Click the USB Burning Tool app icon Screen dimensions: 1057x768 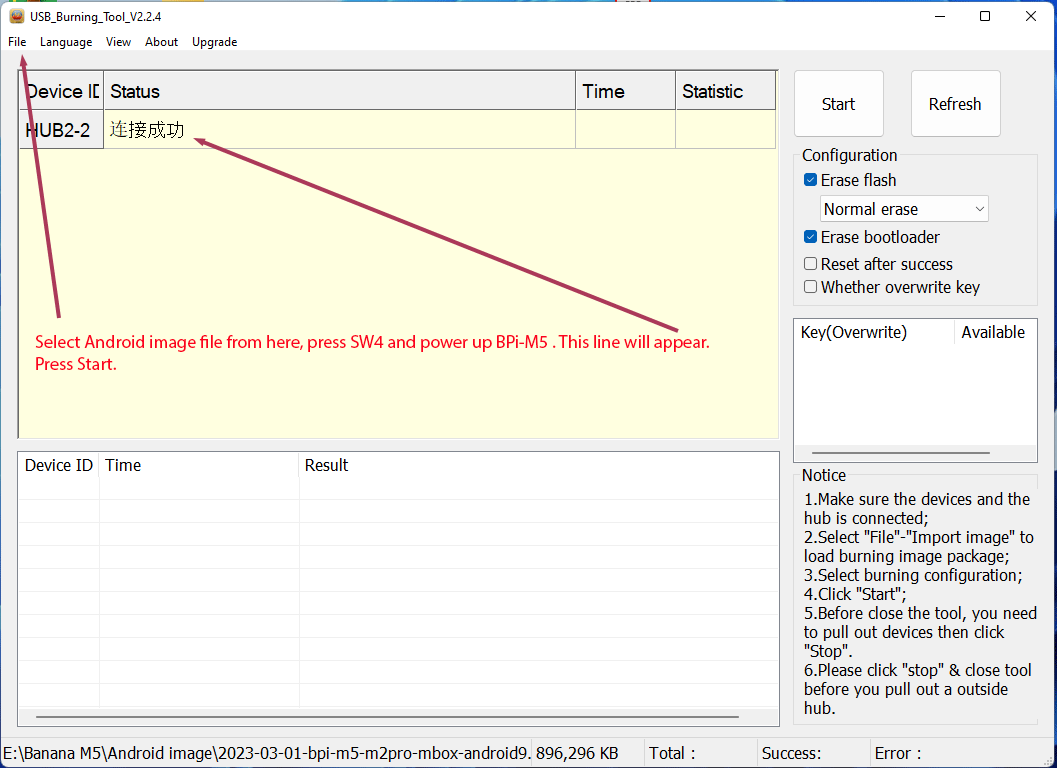pos(16,16)
